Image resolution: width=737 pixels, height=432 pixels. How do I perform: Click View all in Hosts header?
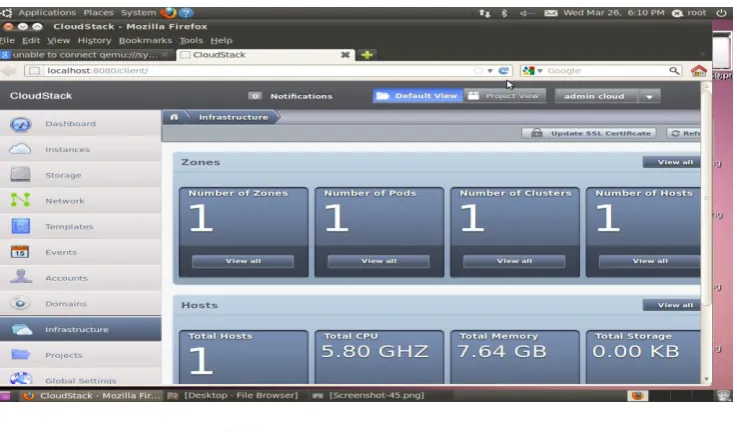[x=672, y=305]
